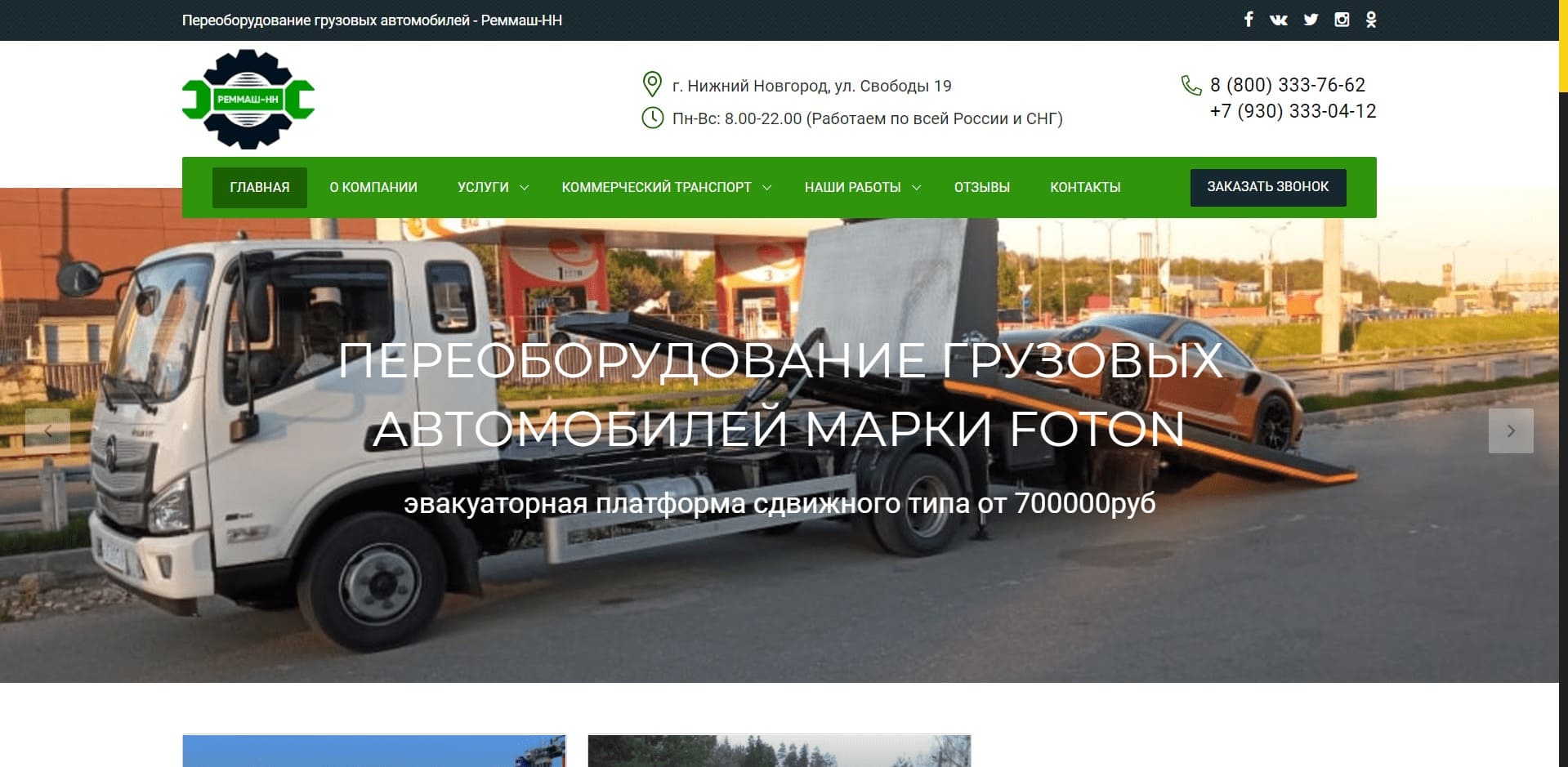Open the first thumbnail below the slider
The image size is (1568, 767).
[x=374, y=751]
